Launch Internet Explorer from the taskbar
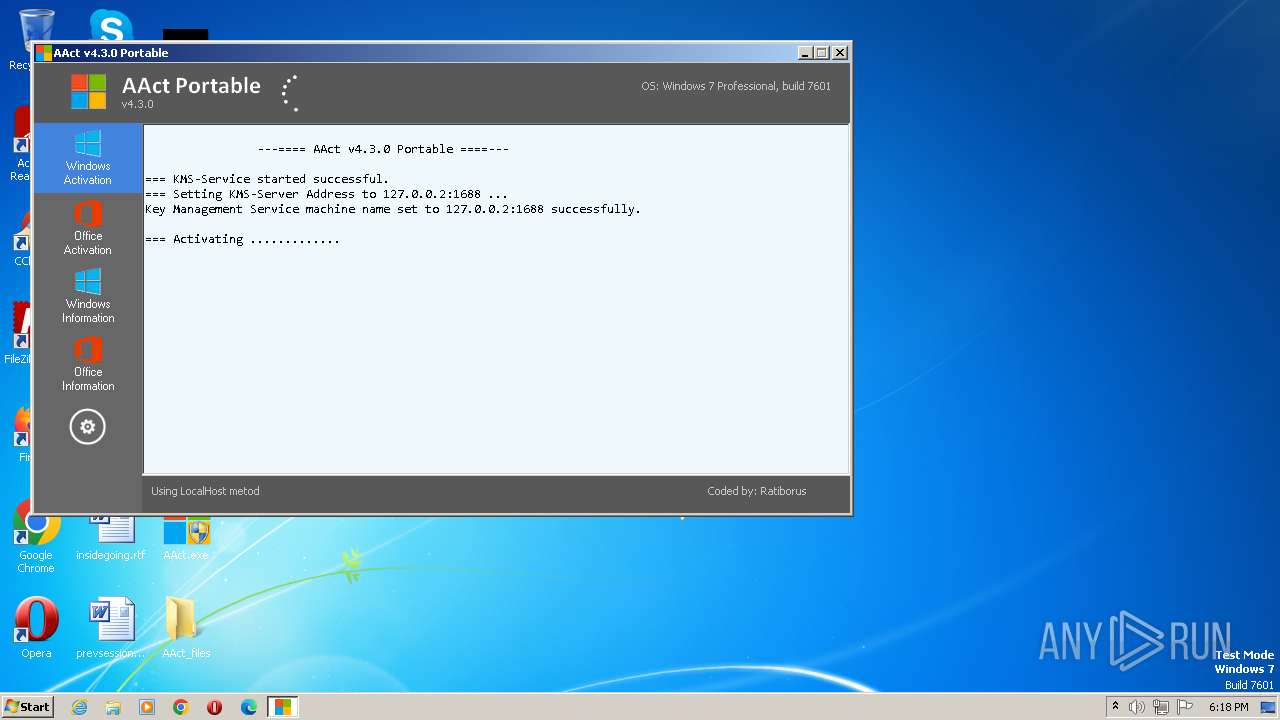 (x=79, y=707)
